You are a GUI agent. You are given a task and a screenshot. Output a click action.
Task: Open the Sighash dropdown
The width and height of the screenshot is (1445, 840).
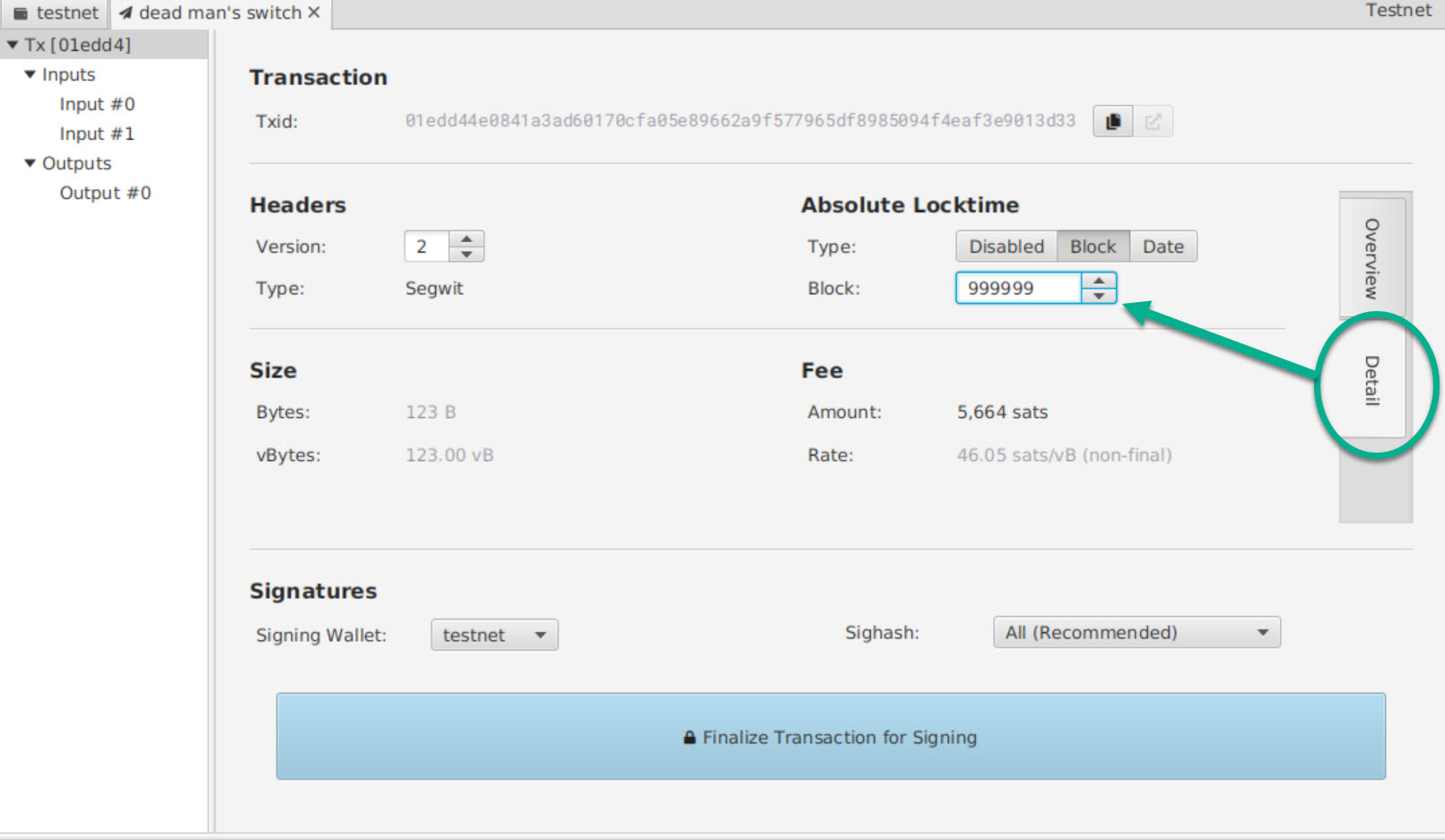click(1136, 632)
